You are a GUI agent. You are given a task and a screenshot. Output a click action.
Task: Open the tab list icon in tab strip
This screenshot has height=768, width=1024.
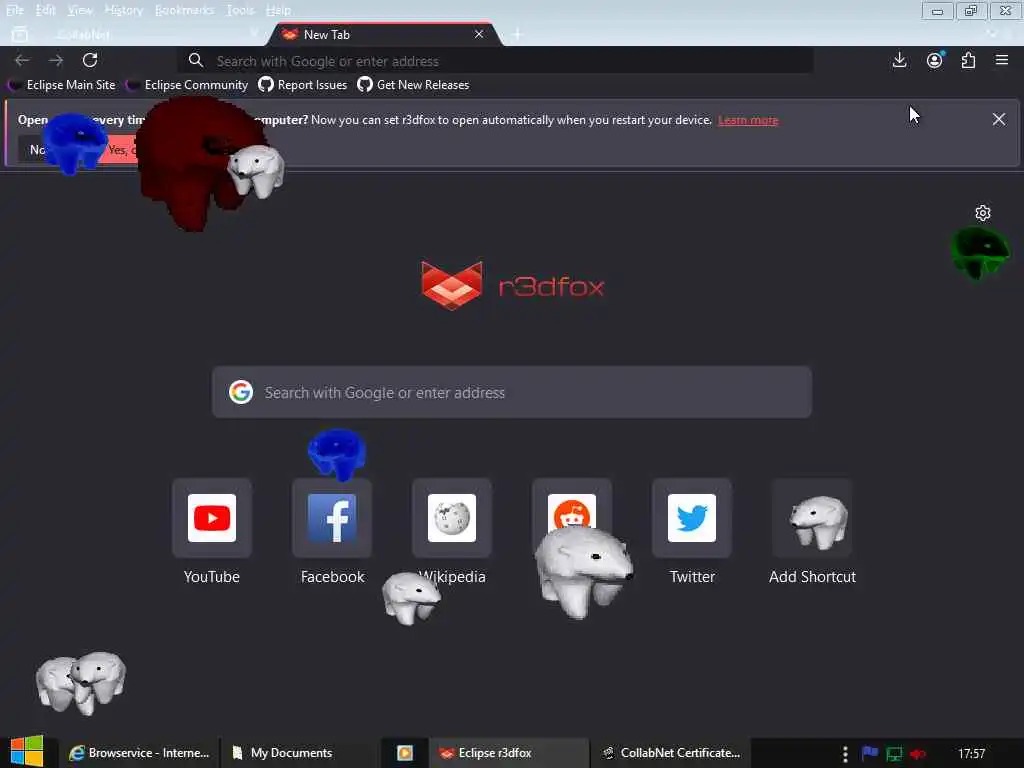20,34
